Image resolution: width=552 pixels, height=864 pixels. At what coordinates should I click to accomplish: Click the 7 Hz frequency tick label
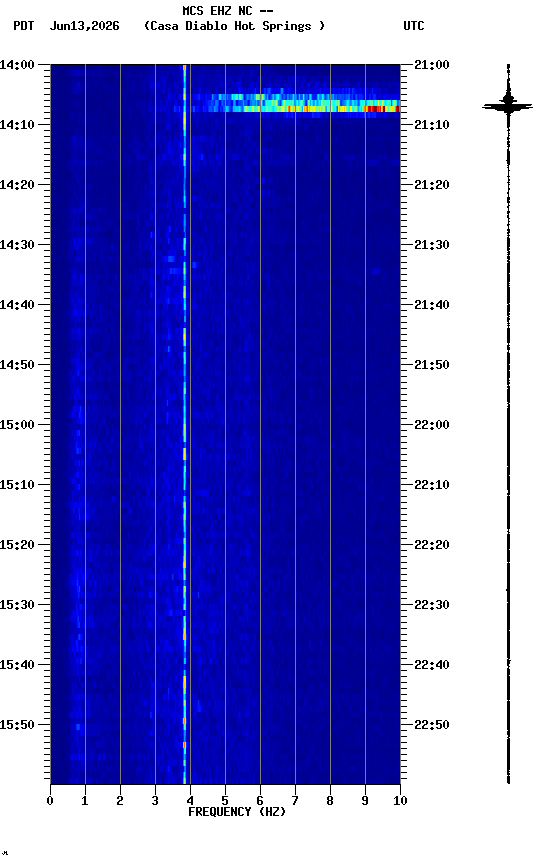pos(295,801)
